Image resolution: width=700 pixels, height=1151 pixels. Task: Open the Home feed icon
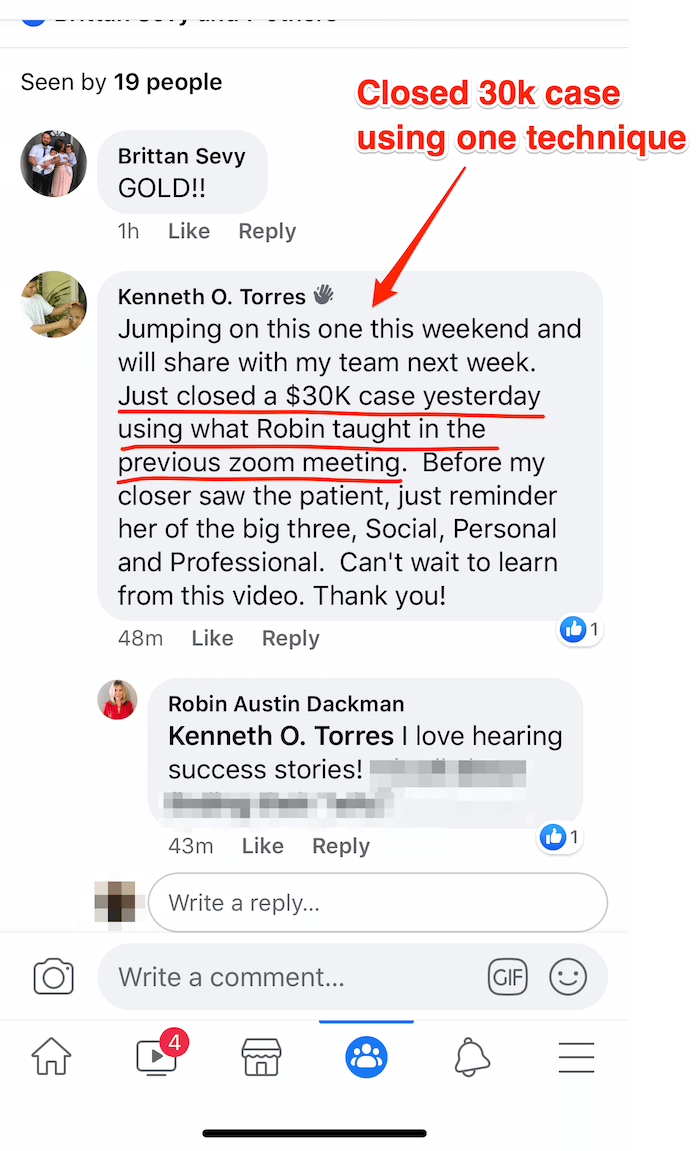point(51,1057)
